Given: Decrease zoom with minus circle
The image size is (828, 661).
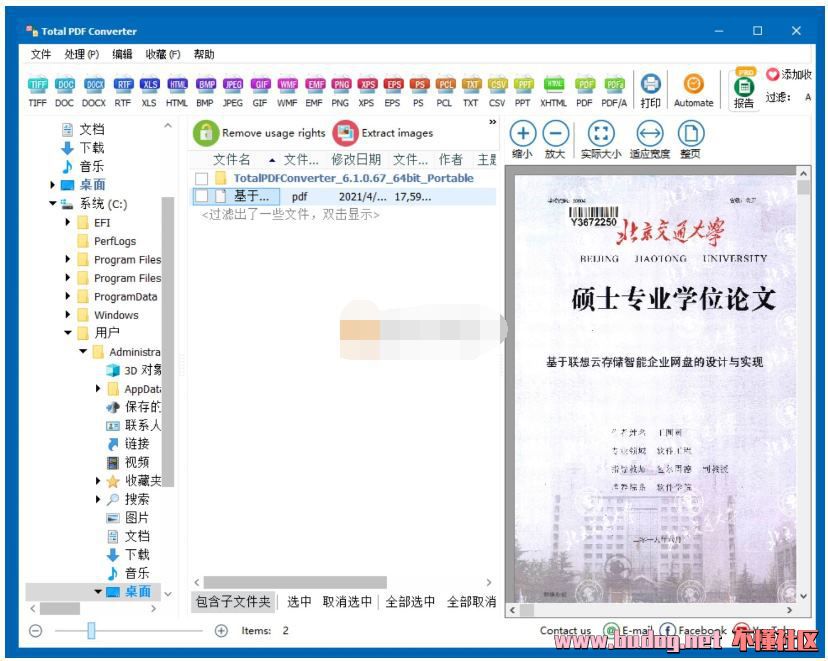Looking at the screenshot, I should [x=35, y=630].
